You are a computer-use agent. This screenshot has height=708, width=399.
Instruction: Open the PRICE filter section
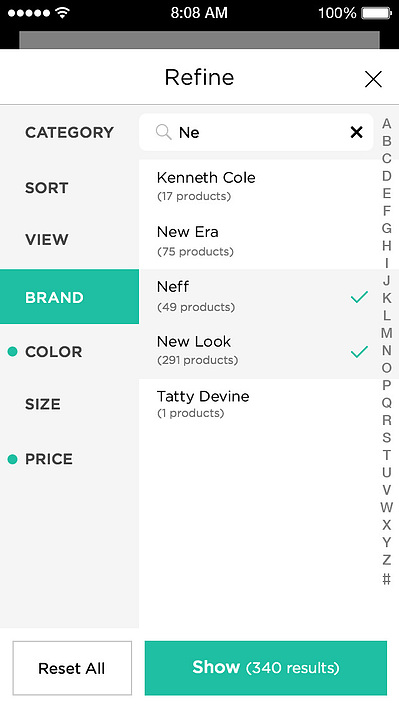pos(70,459)
